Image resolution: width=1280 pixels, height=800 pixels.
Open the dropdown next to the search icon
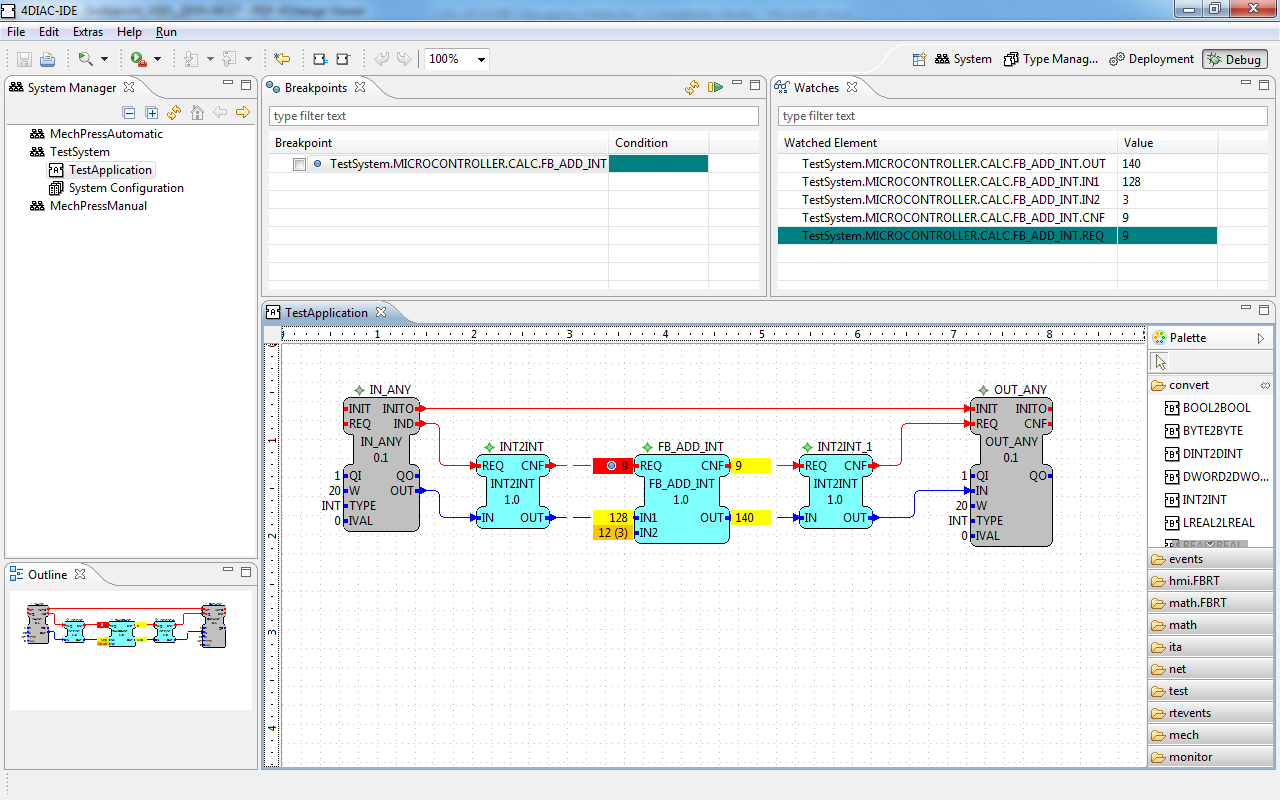pyautogui.click(x=103, y=59)
